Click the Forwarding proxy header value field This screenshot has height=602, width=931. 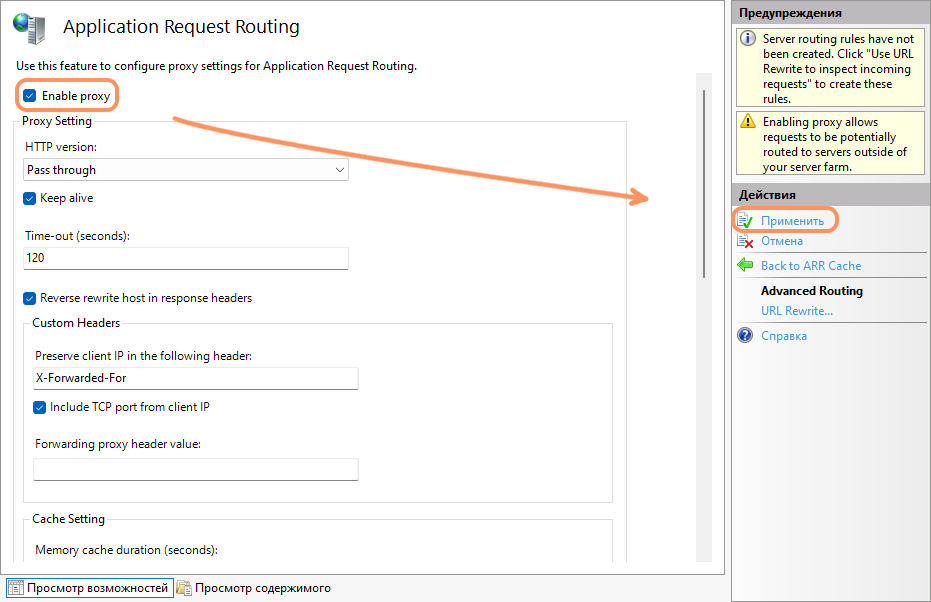pos(195,469)
